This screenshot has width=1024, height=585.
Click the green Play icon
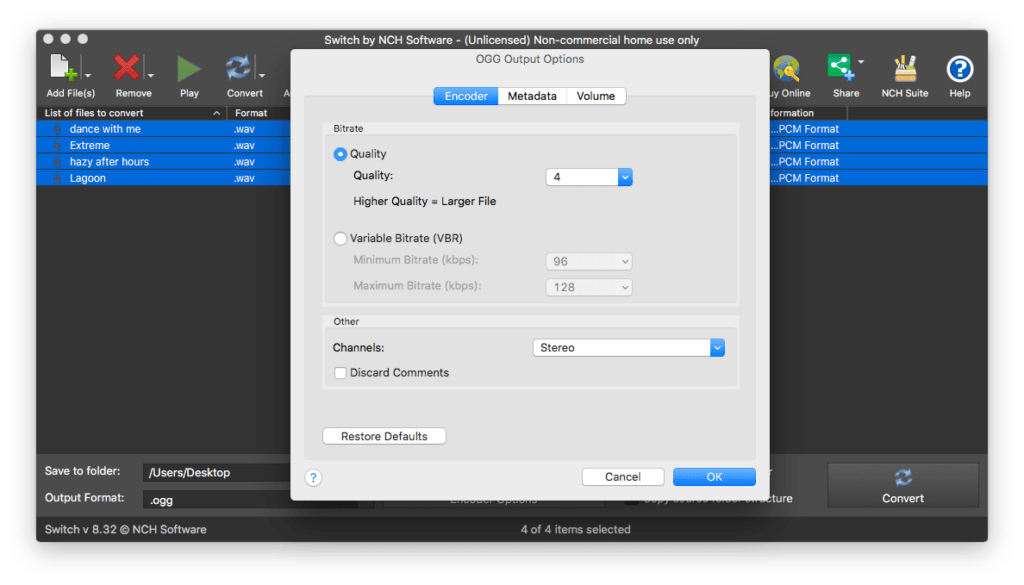tap(189, 69)
